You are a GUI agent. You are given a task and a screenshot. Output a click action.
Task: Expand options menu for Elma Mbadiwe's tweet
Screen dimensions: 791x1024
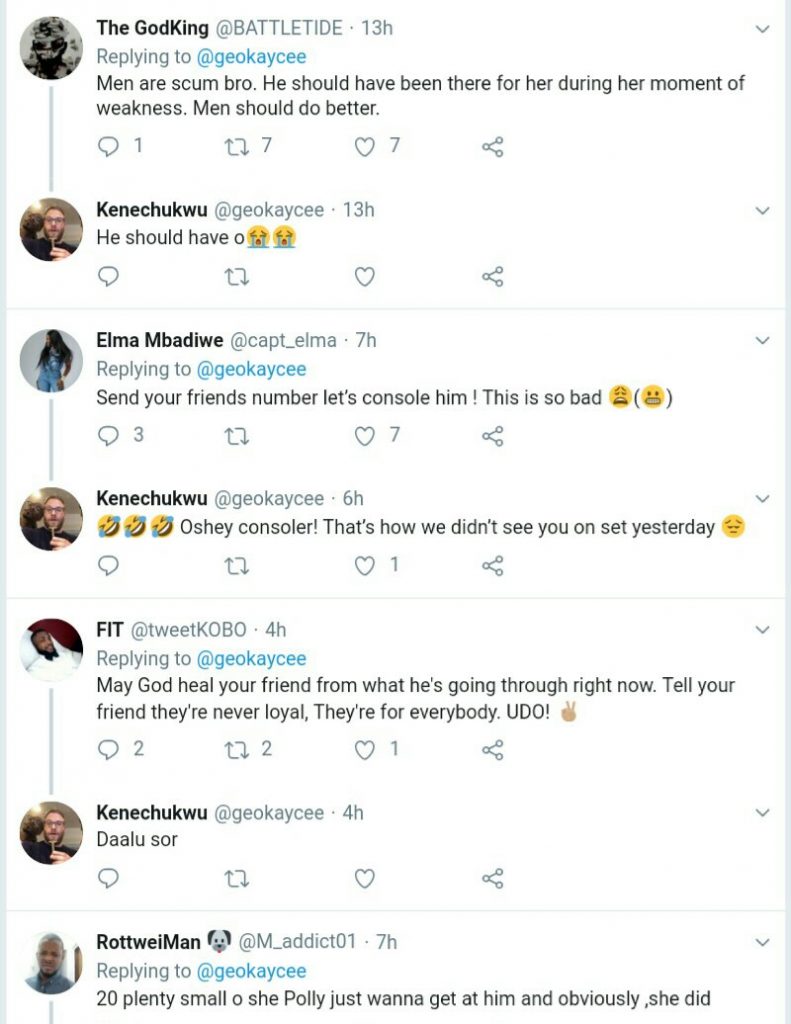point(762,341)
